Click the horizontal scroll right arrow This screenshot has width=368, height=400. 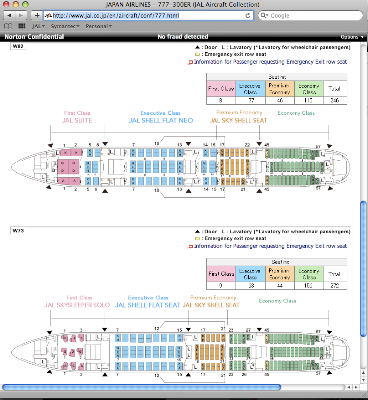[356, 387]
